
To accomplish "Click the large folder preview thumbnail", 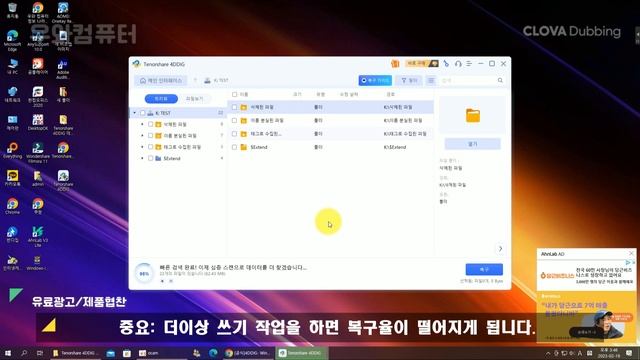I will [x=473, y=116].
